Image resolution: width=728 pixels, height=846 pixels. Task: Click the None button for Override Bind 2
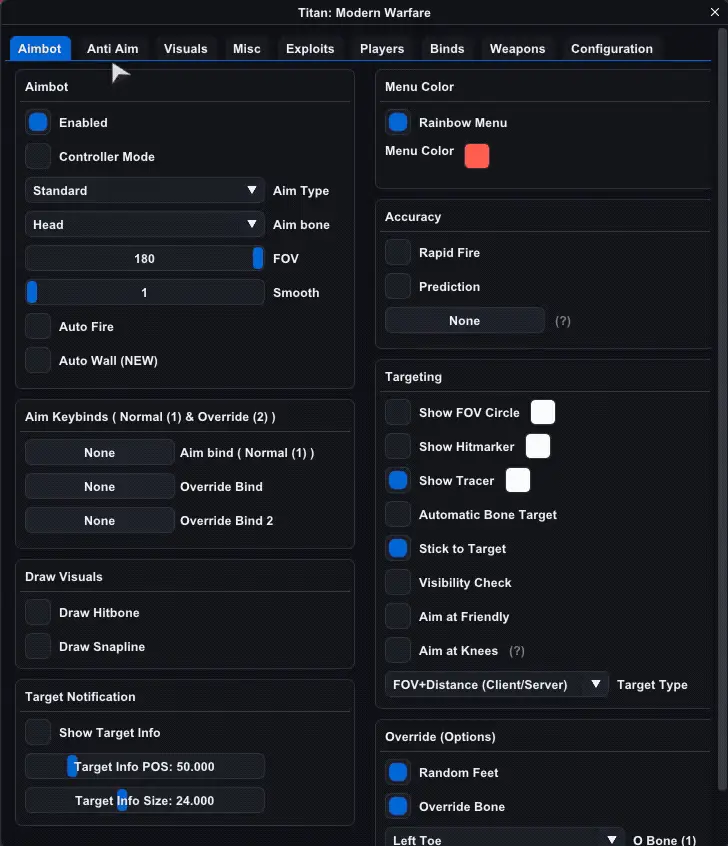coord(99,521)
